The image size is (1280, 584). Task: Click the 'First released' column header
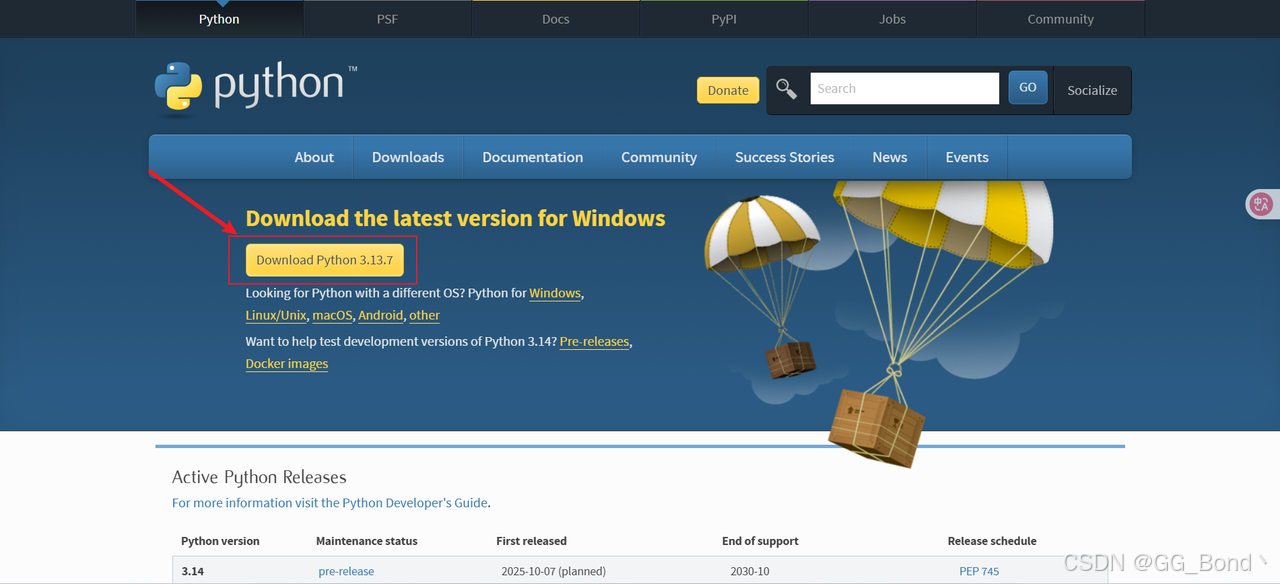pyautogui.click(x=531, y=541)
